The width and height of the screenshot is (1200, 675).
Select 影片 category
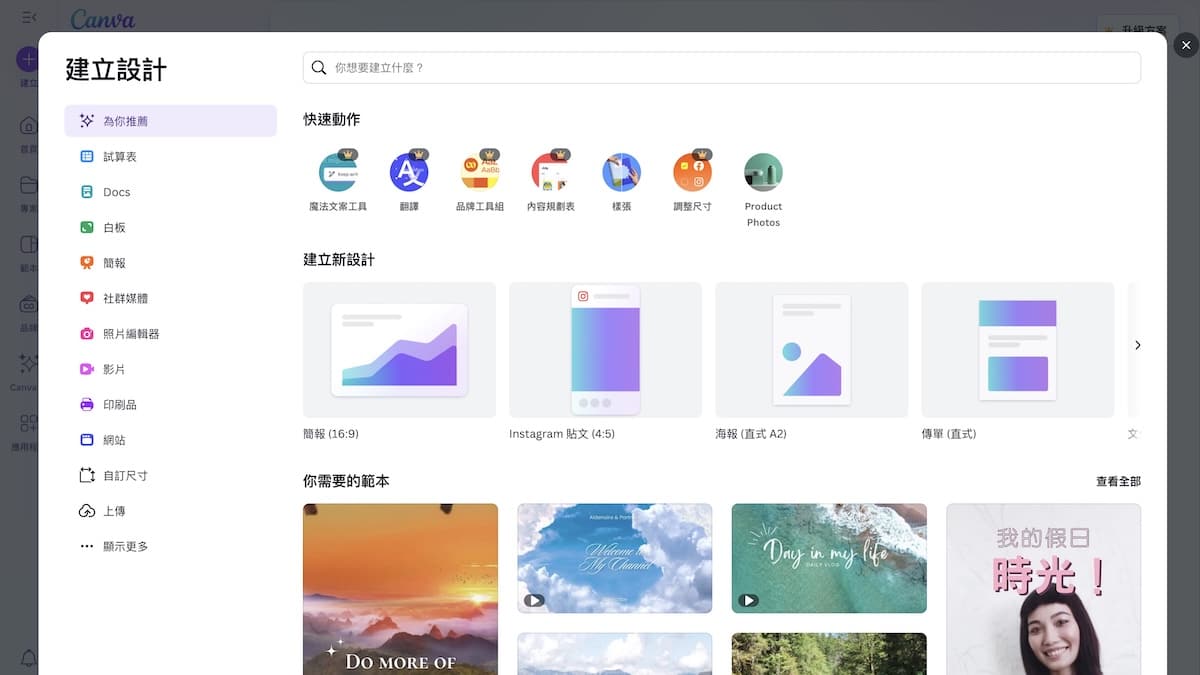pos(171,369)
